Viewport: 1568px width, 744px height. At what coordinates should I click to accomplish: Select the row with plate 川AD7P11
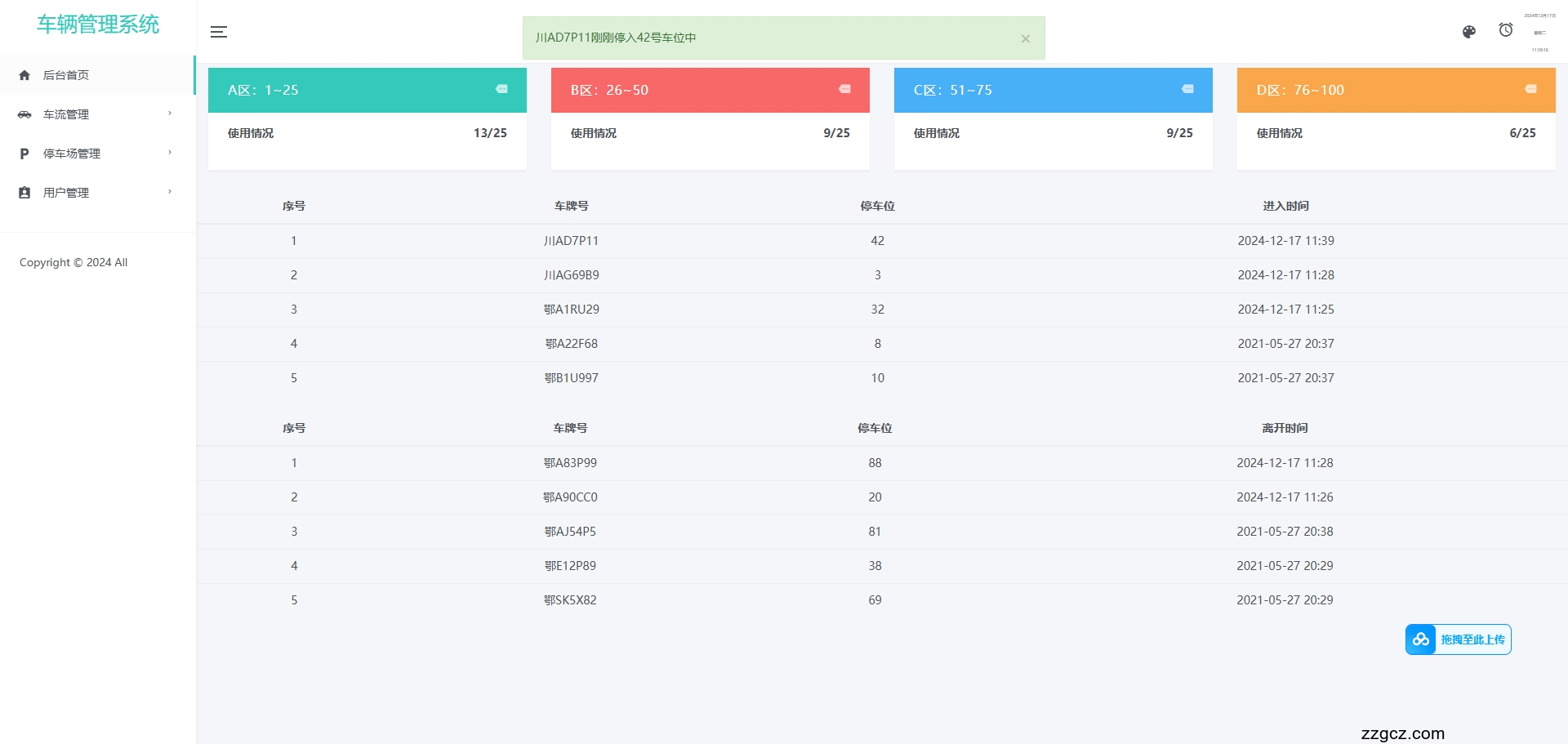pos(571,241)
